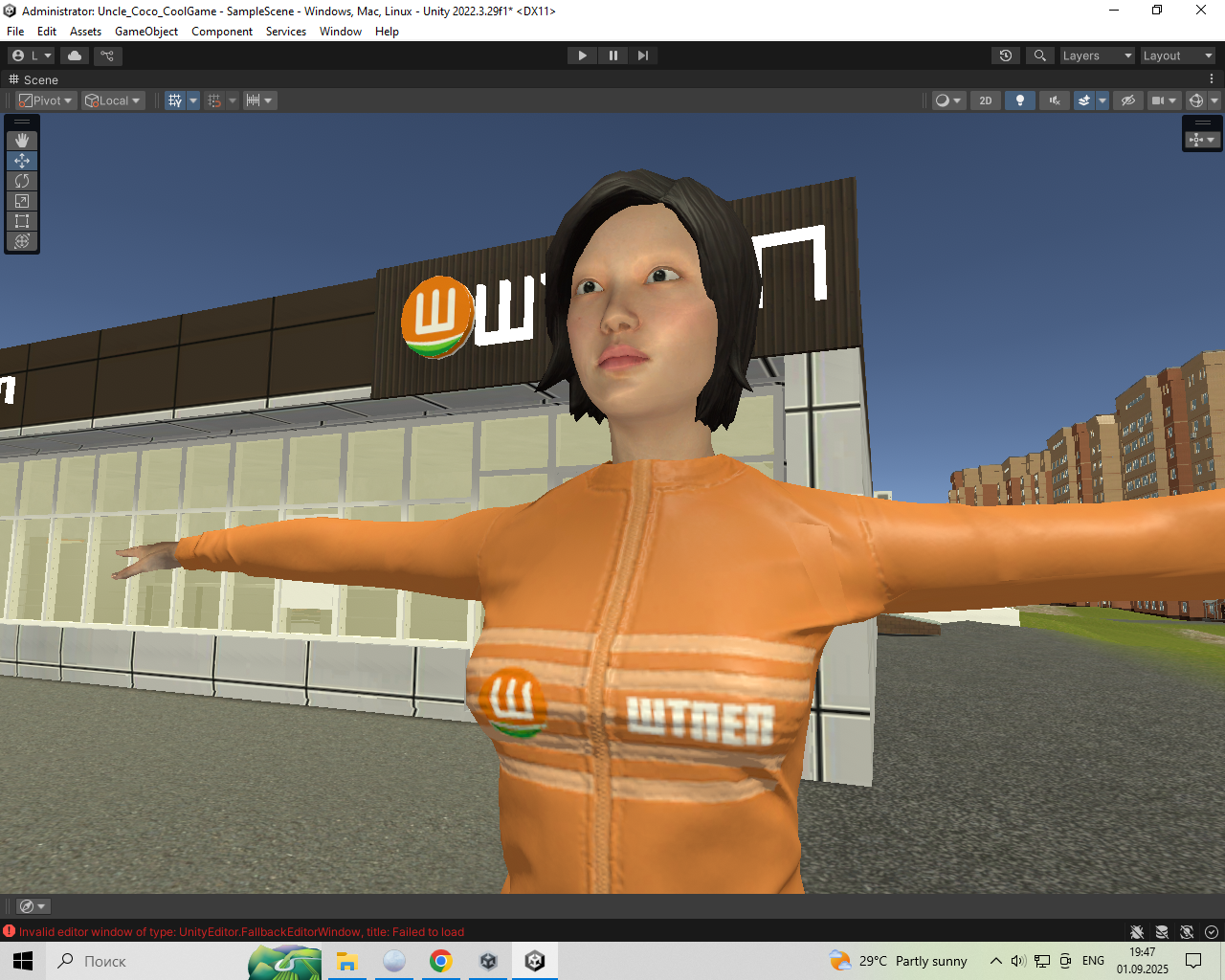This screenshot has height=980, width=1225.
Task: Expand the Gizmos dropdown arrow
Action: pos(1214,100)
